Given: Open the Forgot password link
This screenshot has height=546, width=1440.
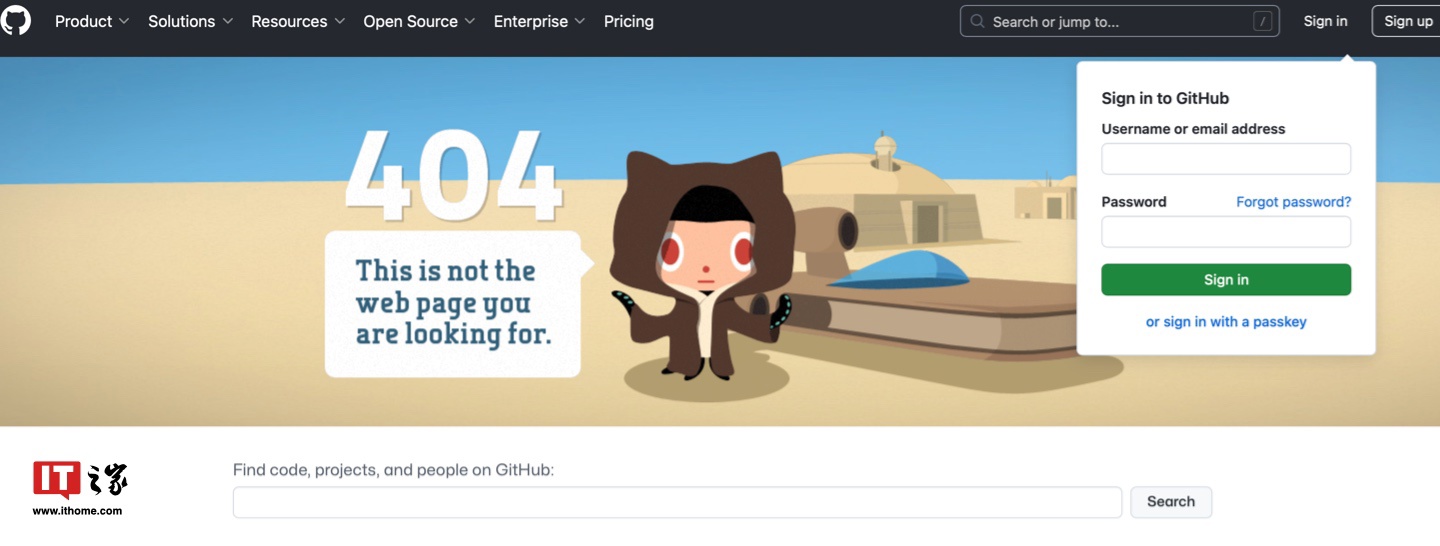Looking at the screenshot, I should (1293, 202).
